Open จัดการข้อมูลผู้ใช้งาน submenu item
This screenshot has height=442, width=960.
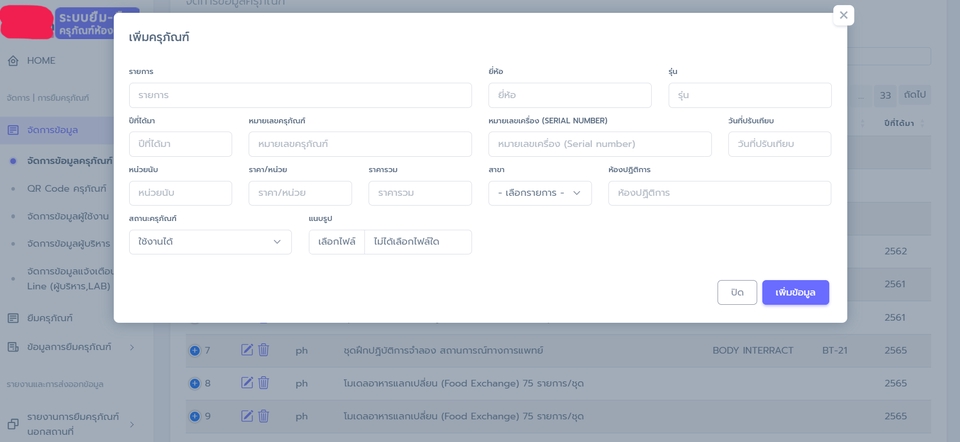69,216
